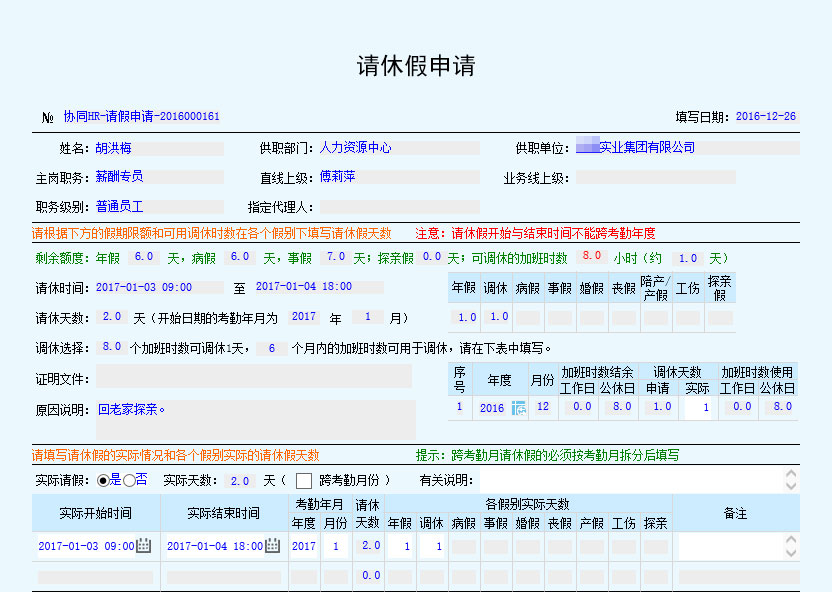Click the down arrow of the 有关说明 box
Image resolution: width=832 pixels, height=592 pixels.
(x=791, y=486)
